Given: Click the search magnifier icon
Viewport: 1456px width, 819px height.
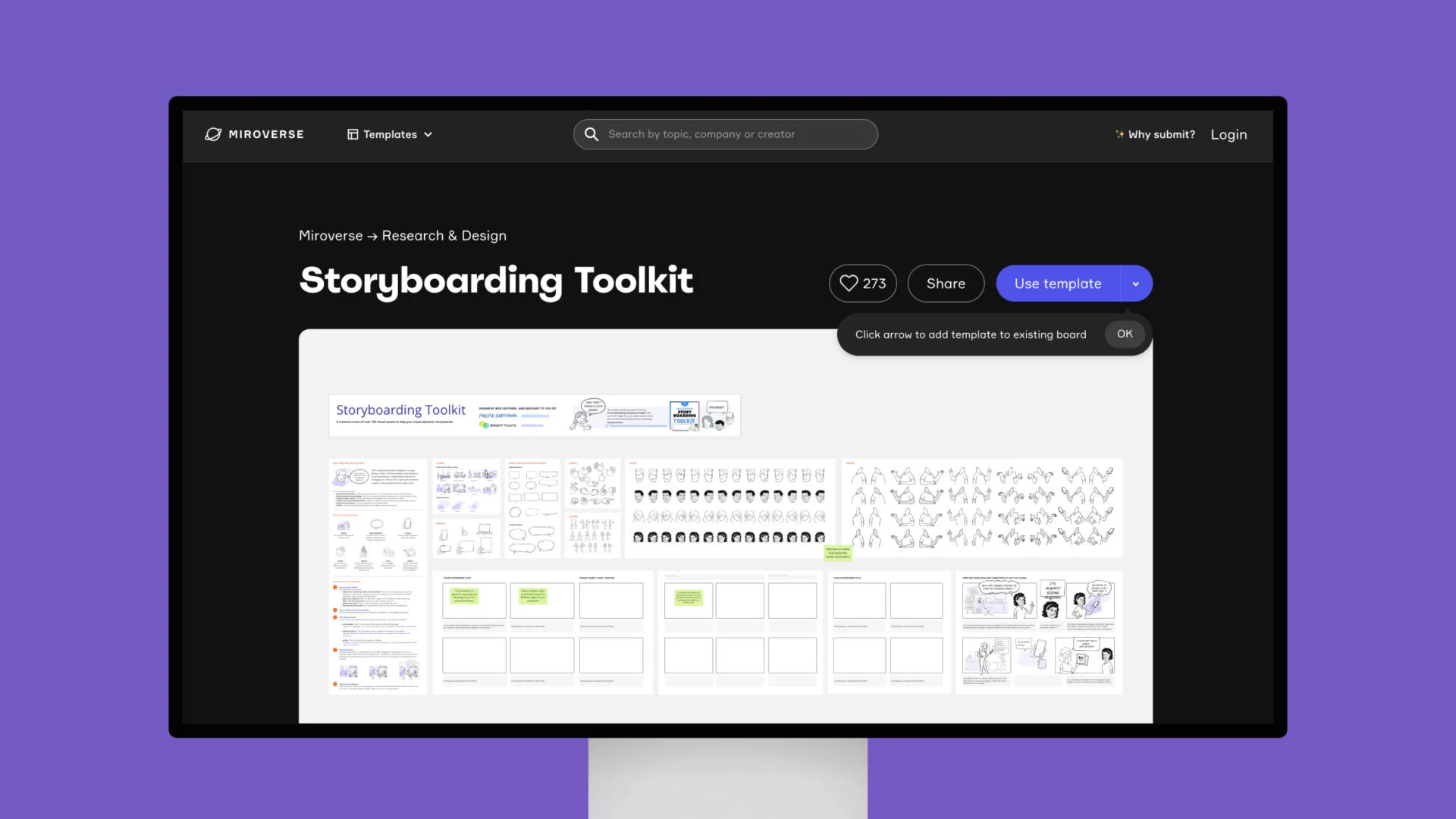Looking at the screenshot, I should tap(592, 134).
